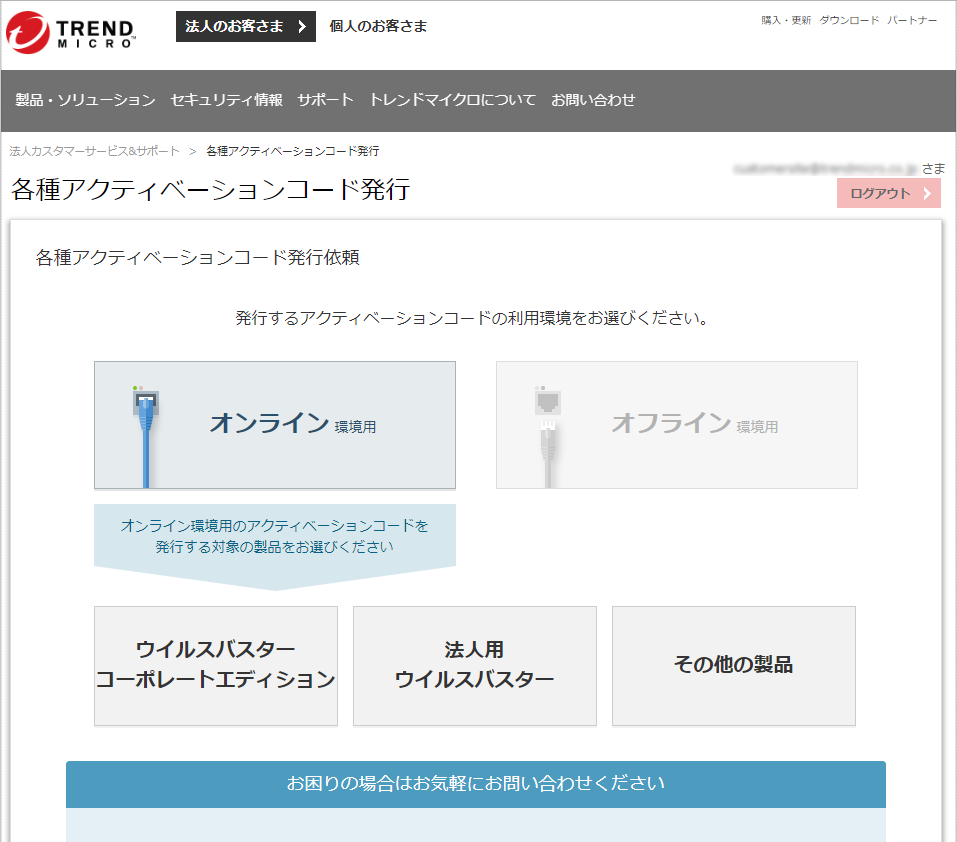Click the ダウンロード link
The height and width of the screenshot is (842, 957).
point(849,20)
